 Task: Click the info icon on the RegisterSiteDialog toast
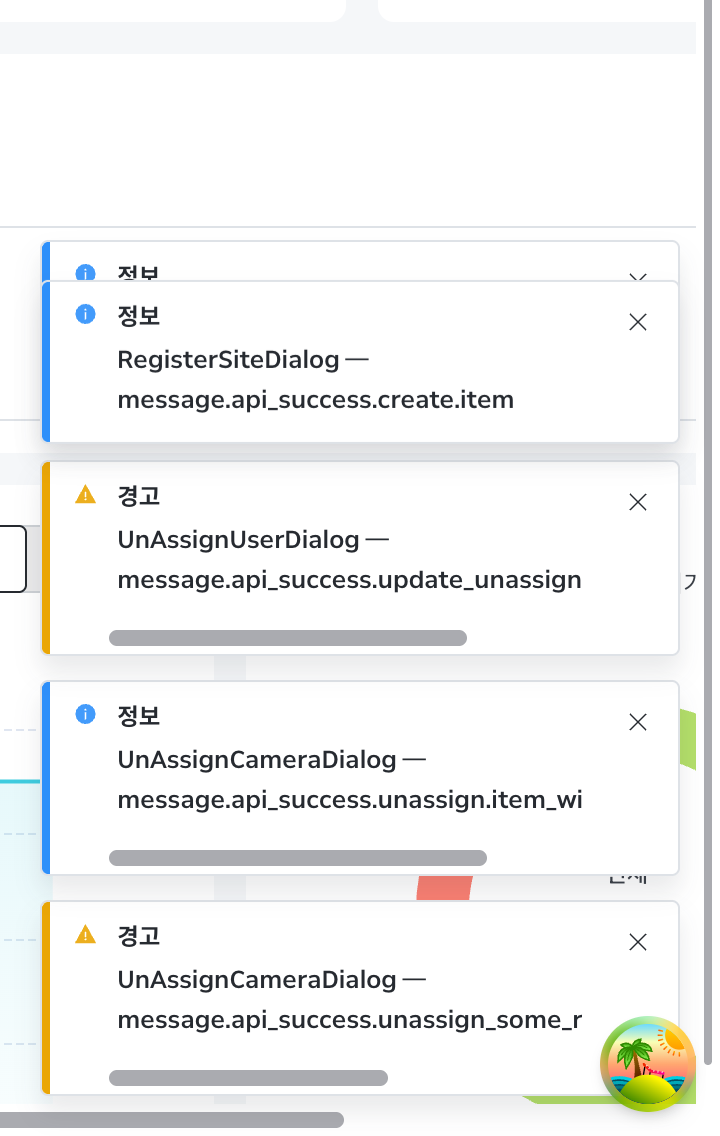click(x=86, y=314)
